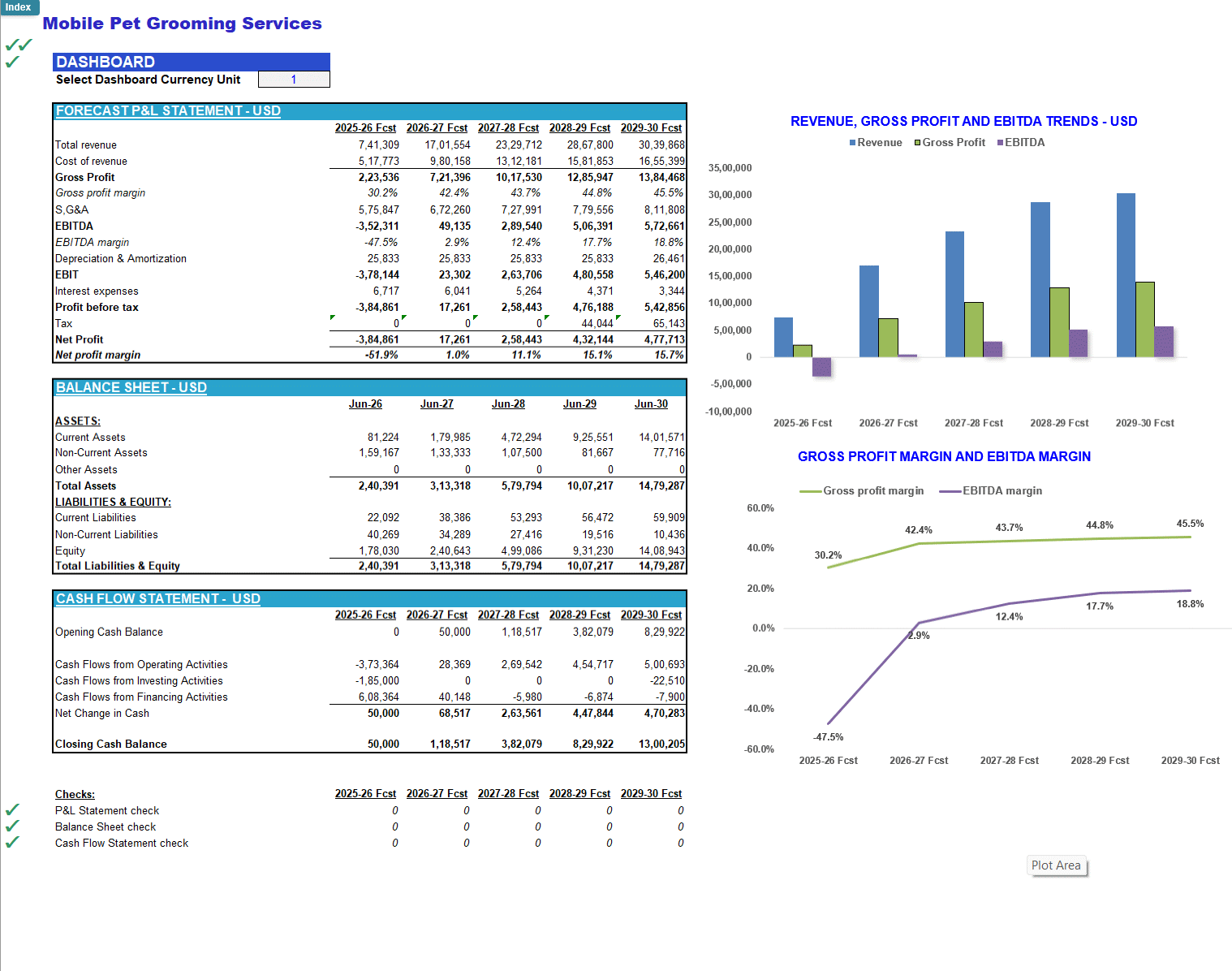The image size is (1232, 971).
Task: Click the Net profit margin value -51.9%
Action: pos(381,356)
